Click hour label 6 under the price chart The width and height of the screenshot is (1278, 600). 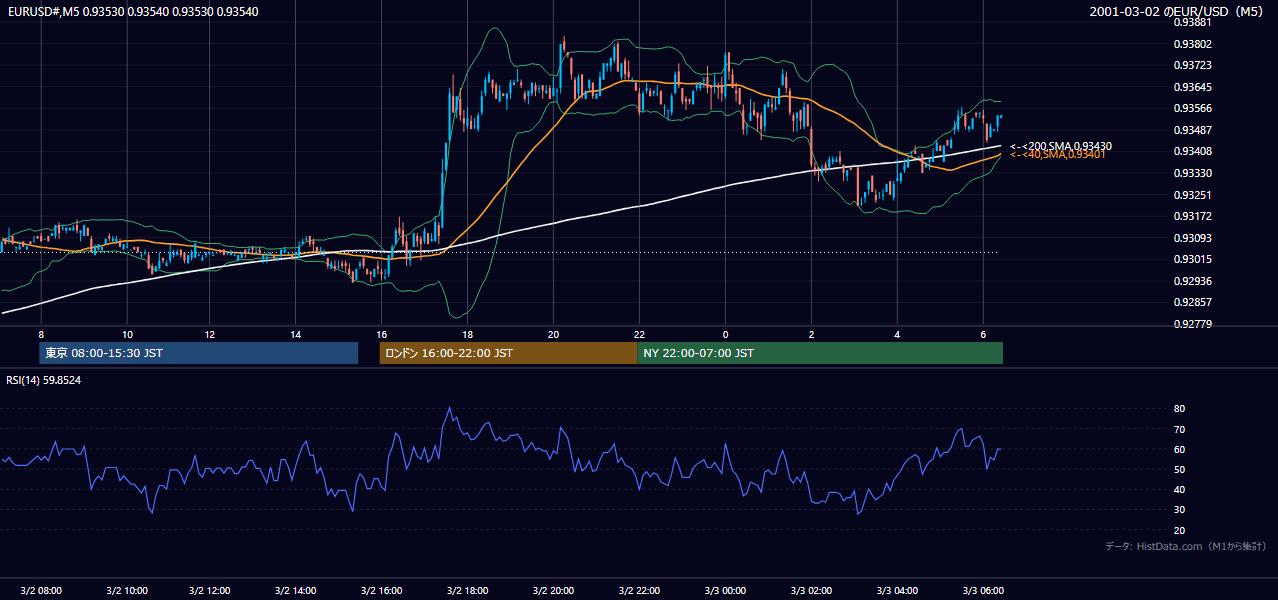[x=984, y=334]
